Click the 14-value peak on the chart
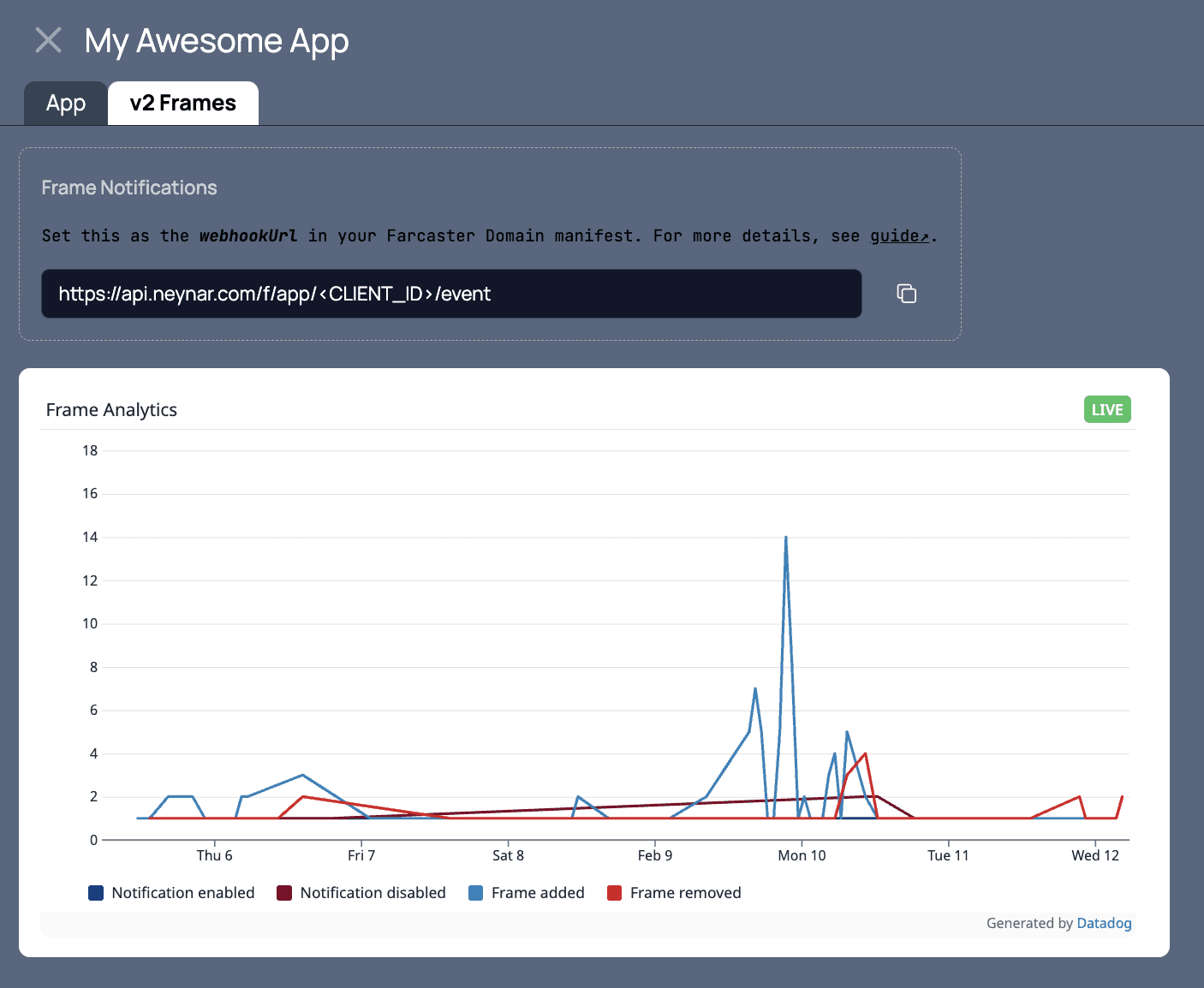1204x988 pixels. click(786, 538)
